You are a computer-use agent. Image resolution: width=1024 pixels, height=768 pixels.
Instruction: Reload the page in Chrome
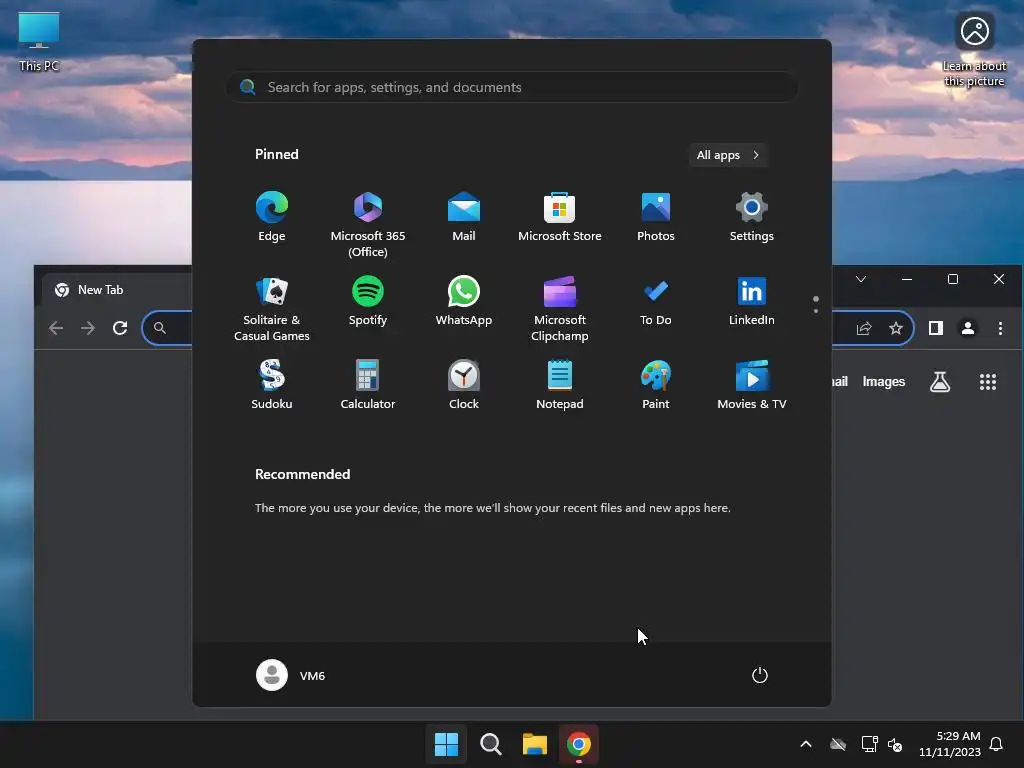(120, 328)
